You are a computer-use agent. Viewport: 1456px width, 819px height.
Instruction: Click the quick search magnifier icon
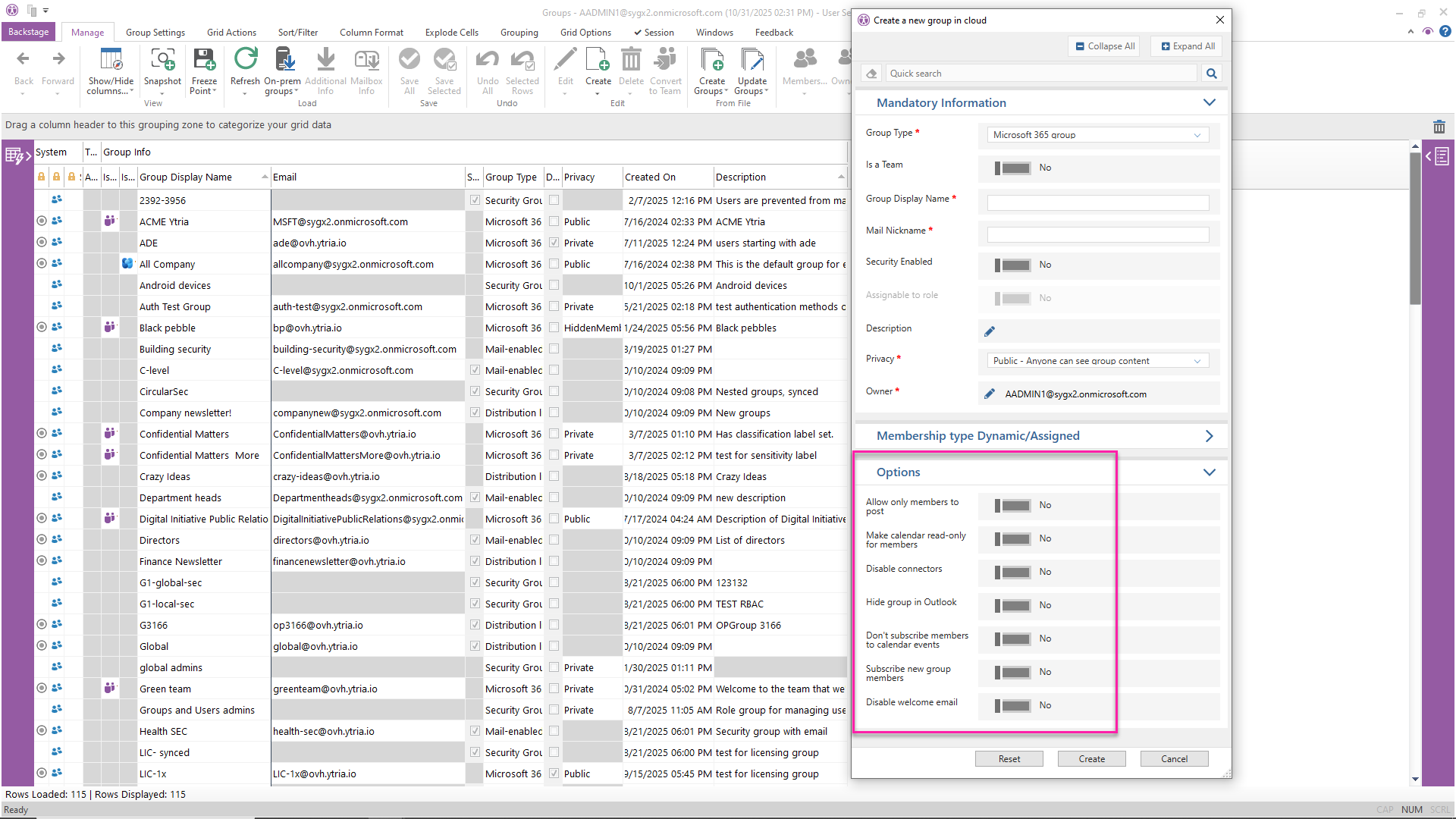click(x=1211, y=74)
